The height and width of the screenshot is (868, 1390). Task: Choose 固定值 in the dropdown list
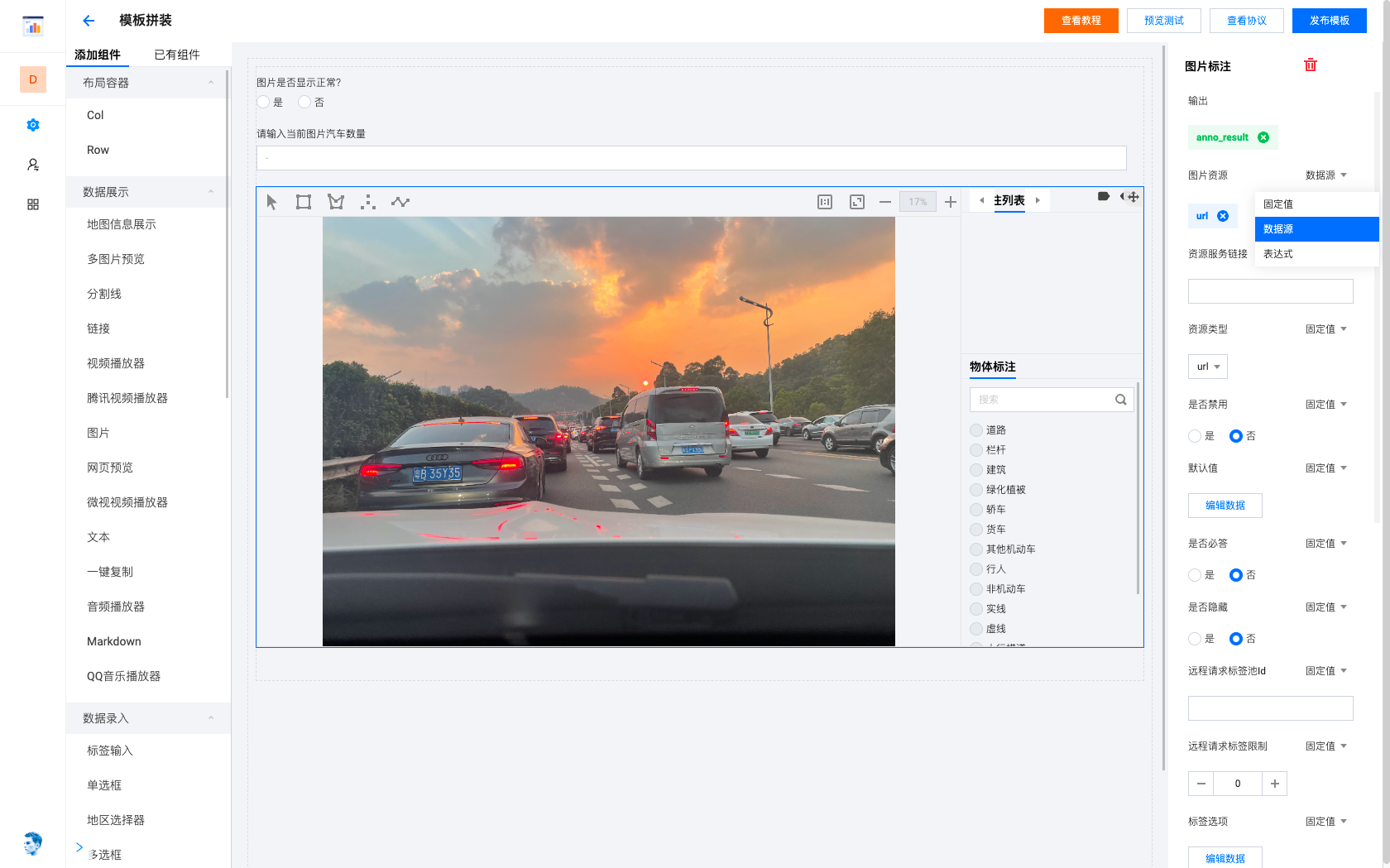[1317, 204]
